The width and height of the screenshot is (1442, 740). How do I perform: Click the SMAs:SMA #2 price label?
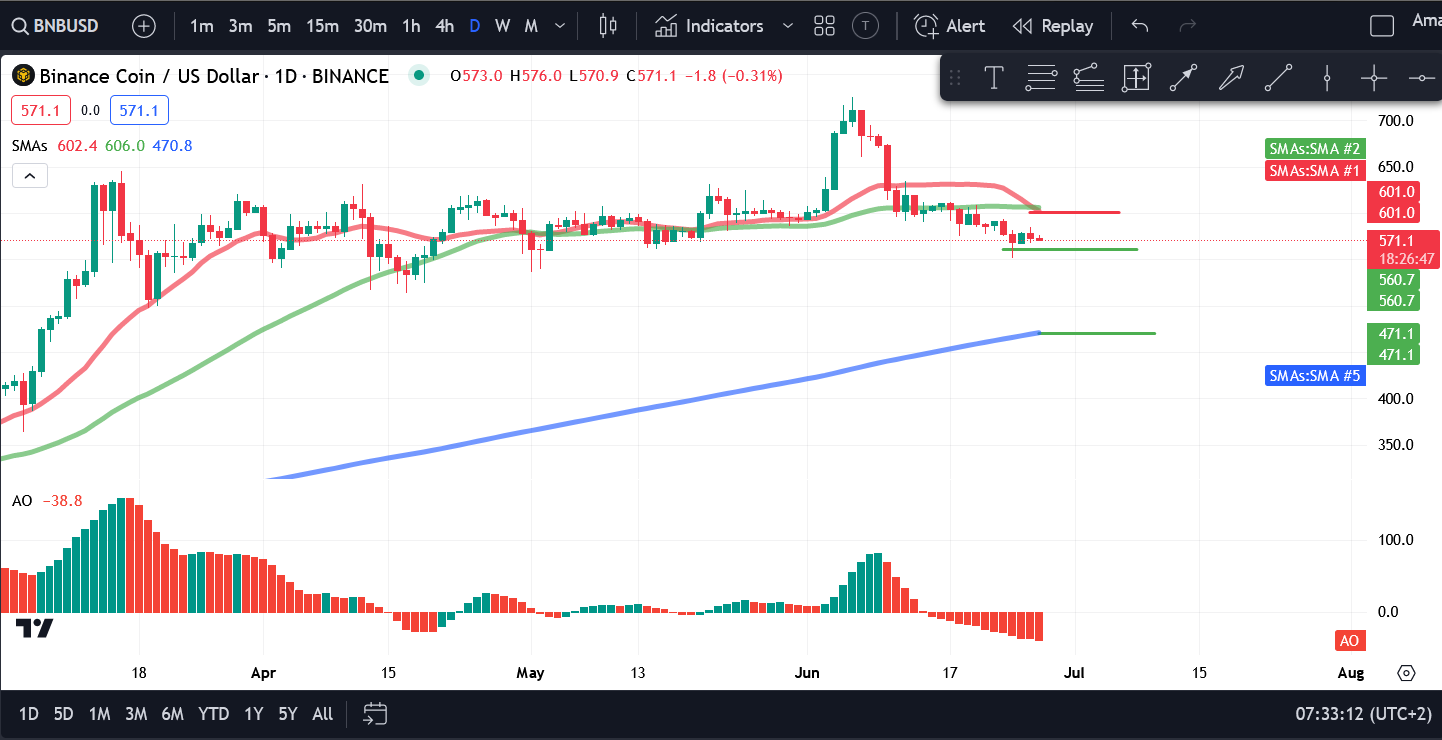[1315, 149]
